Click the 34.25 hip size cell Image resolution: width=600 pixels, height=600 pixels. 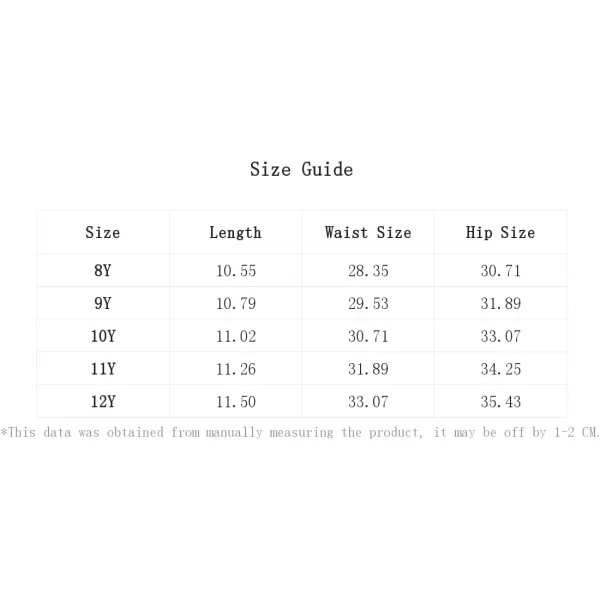point(501,369)
